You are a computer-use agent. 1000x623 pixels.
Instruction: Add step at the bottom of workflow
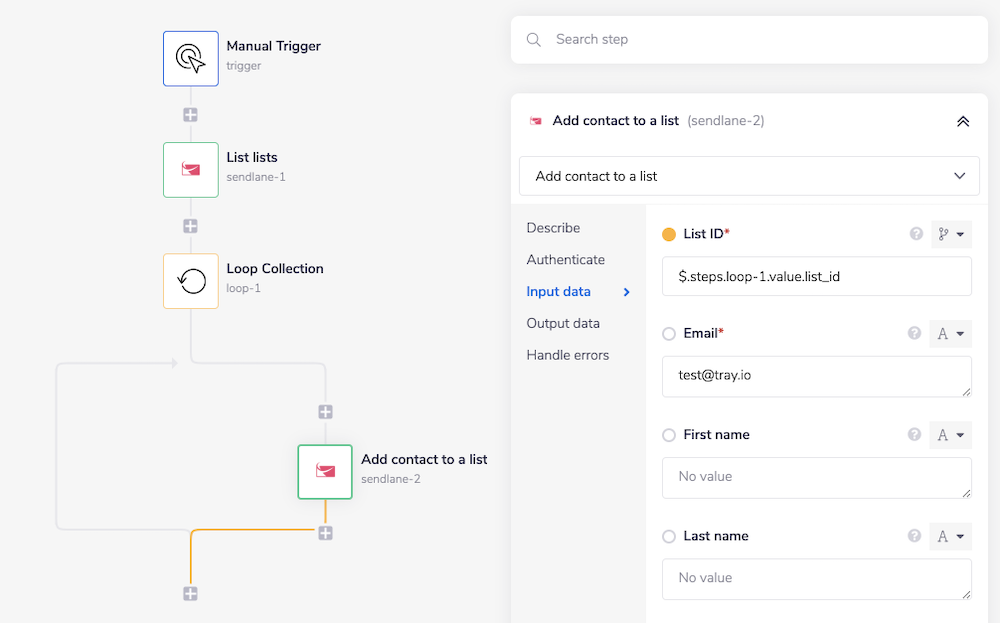click(190, 594)
